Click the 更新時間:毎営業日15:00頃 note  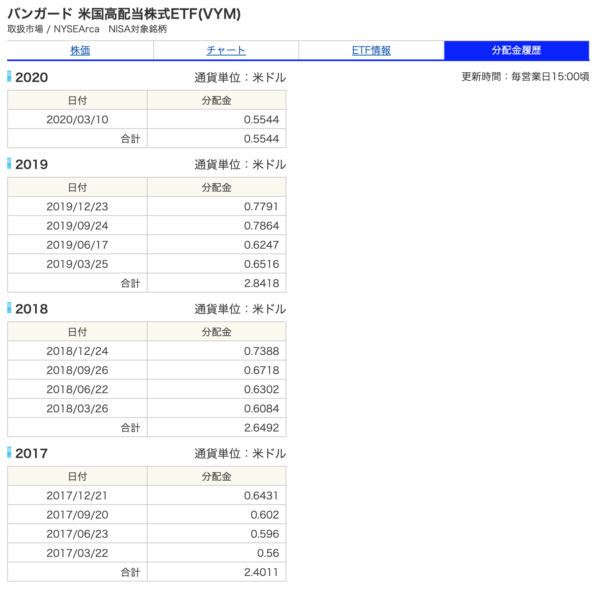[525, 77]
